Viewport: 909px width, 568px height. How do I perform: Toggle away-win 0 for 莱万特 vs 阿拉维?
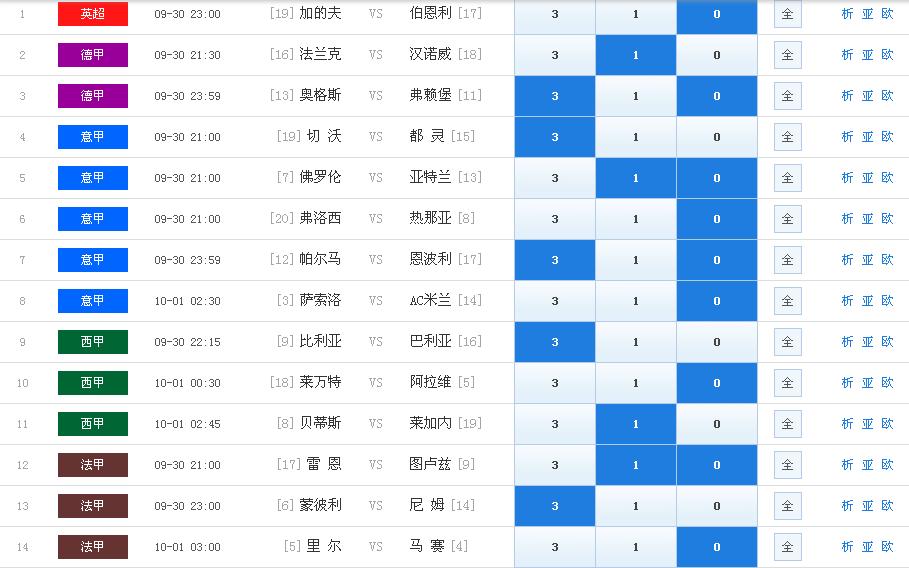coord(717,383)
